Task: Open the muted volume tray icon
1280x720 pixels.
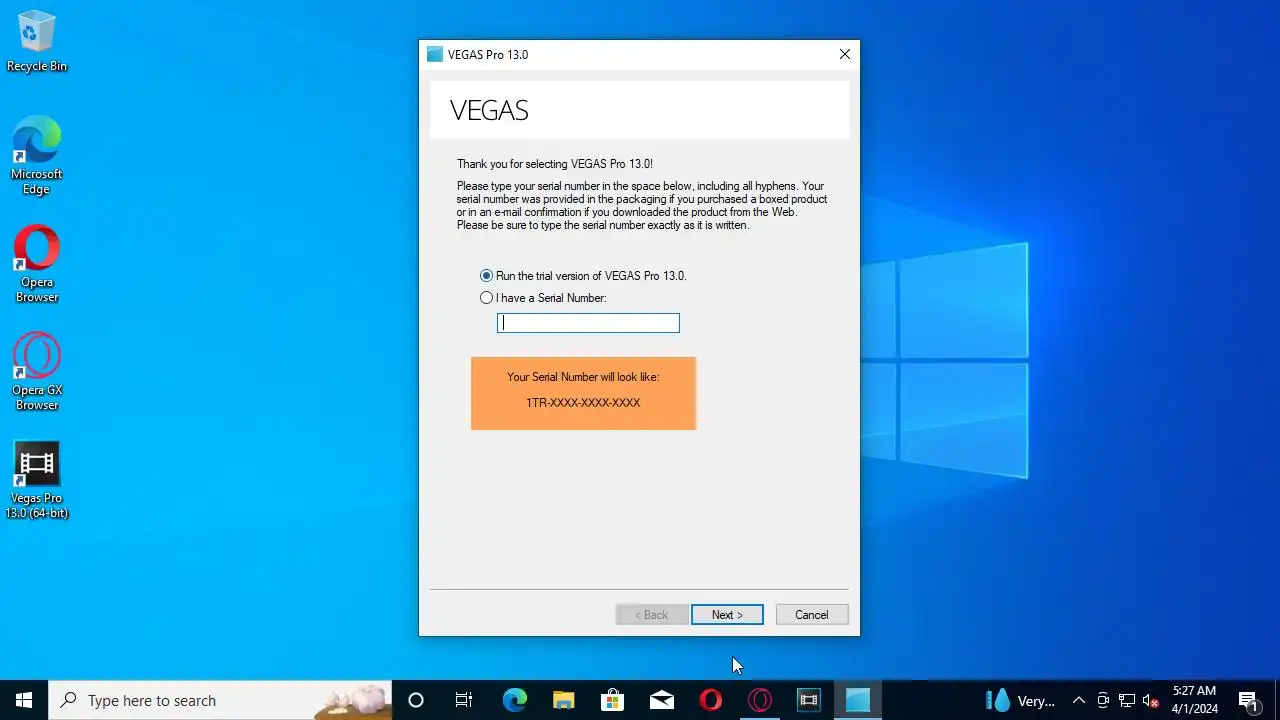Action: (1151, 700)
